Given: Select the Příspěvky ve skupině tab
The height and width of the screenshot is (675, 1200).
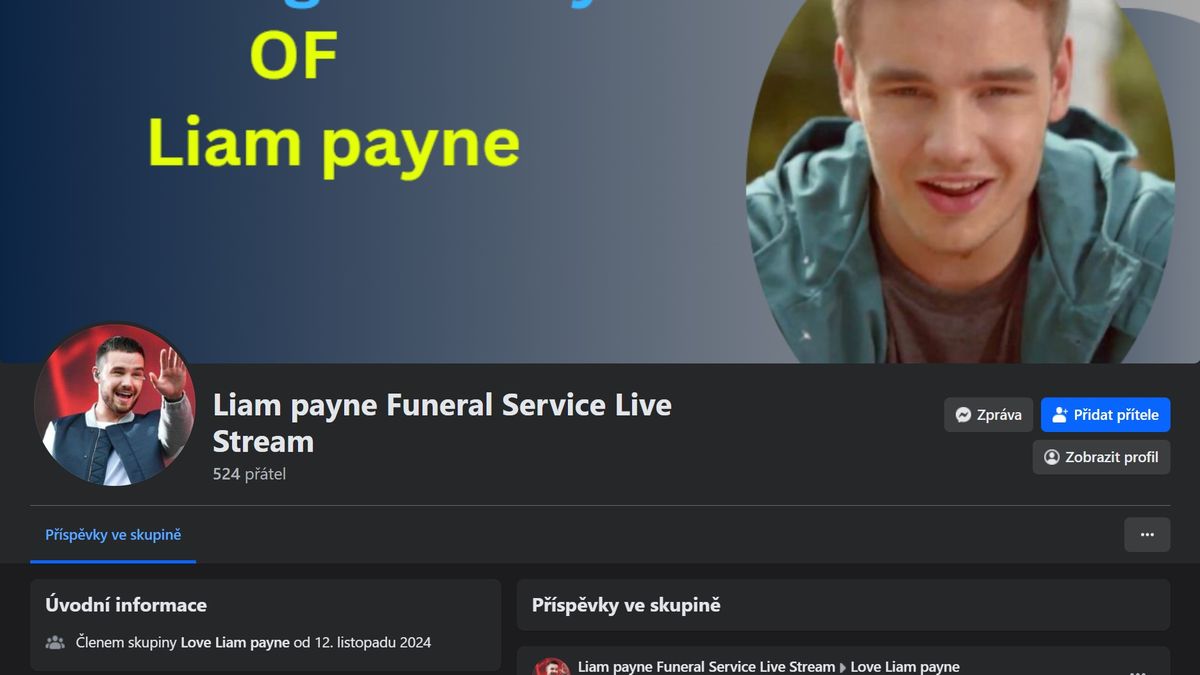Looking at the screenshot, I should point(113,535).
